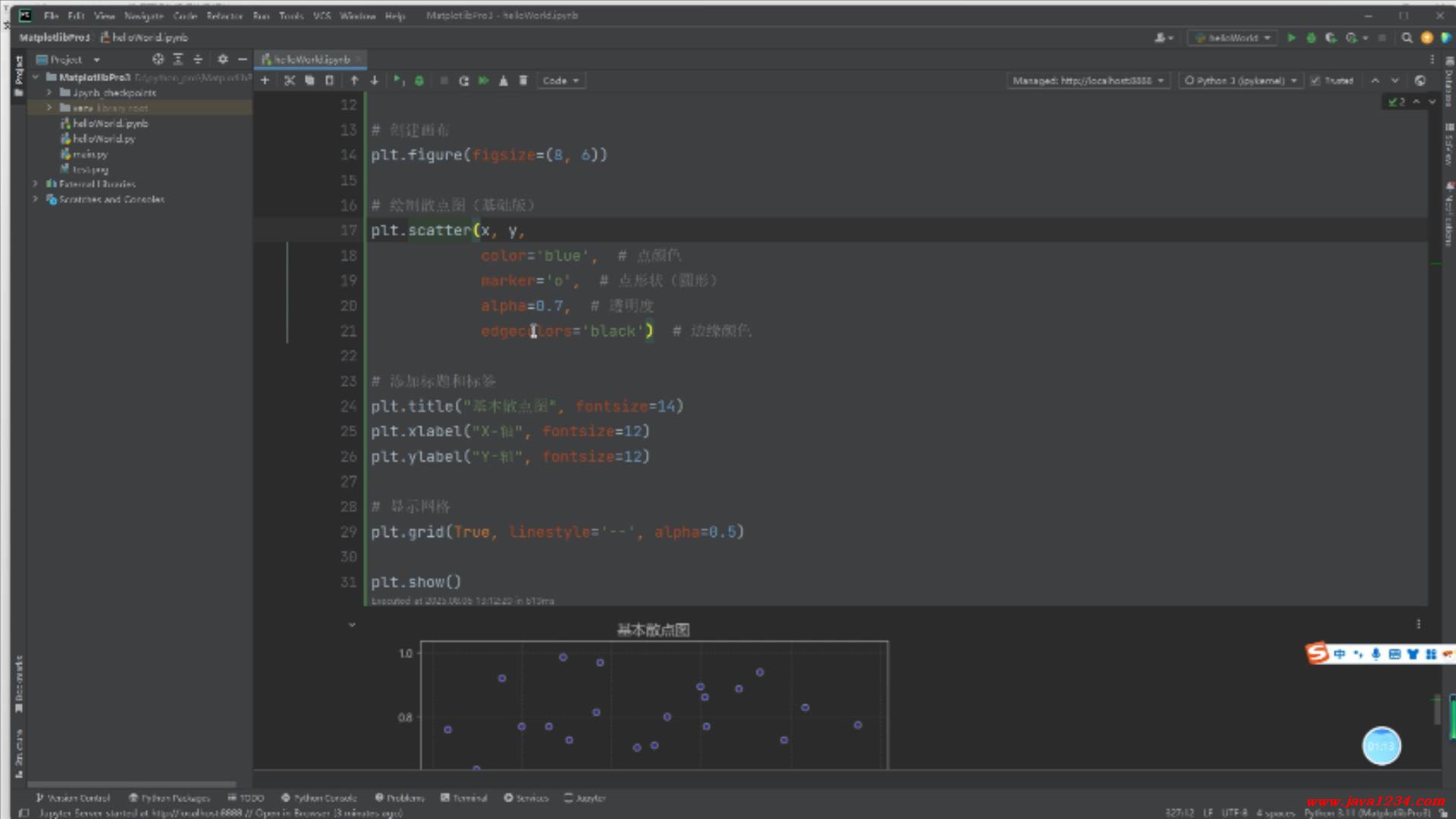Screen dimensions: 1456x819
Task: Collapse the cell output chevron
Action: (x=352, y=625)
